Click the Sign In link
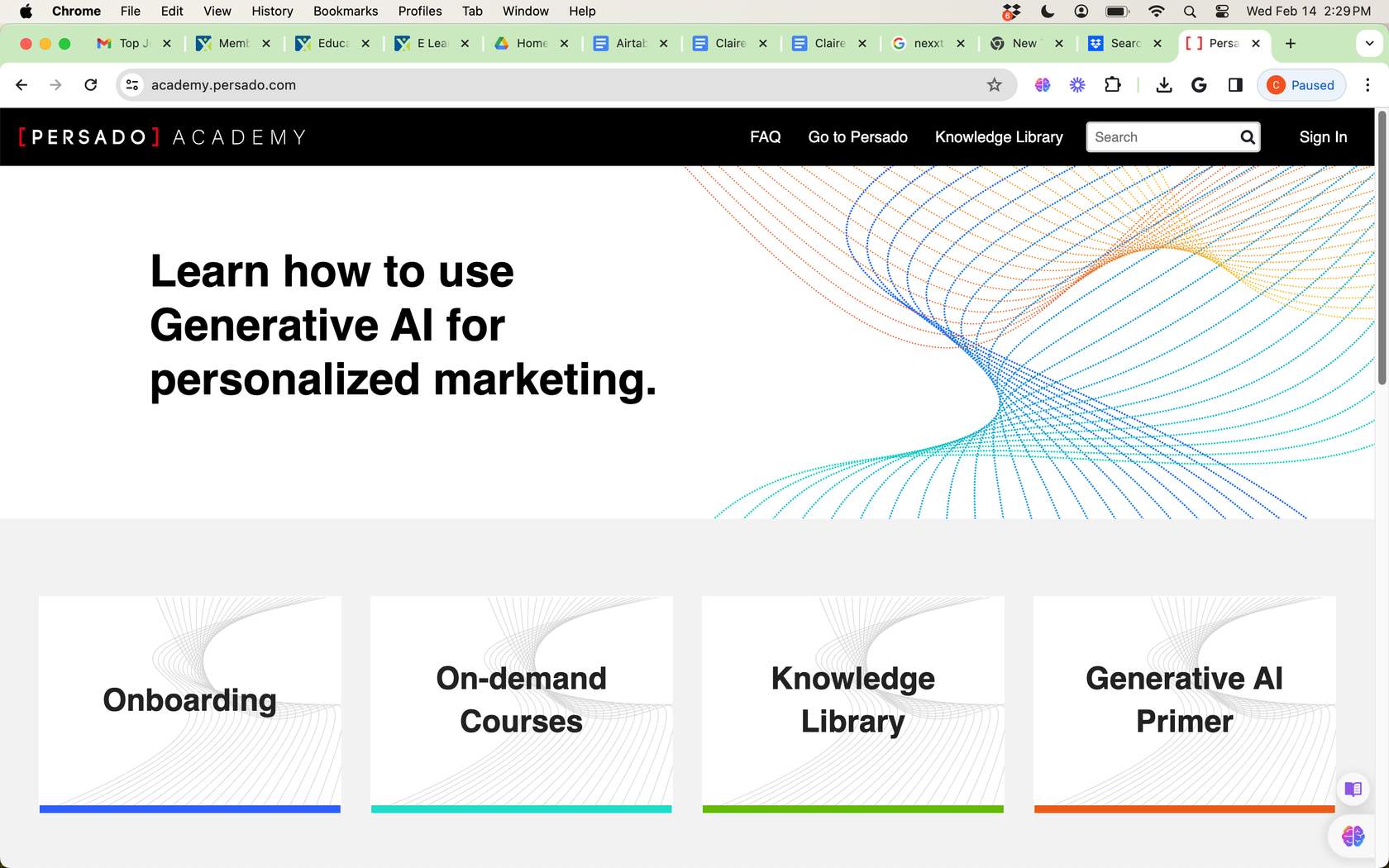Viewport: 1389px width, 868px height. point(1323,137)
